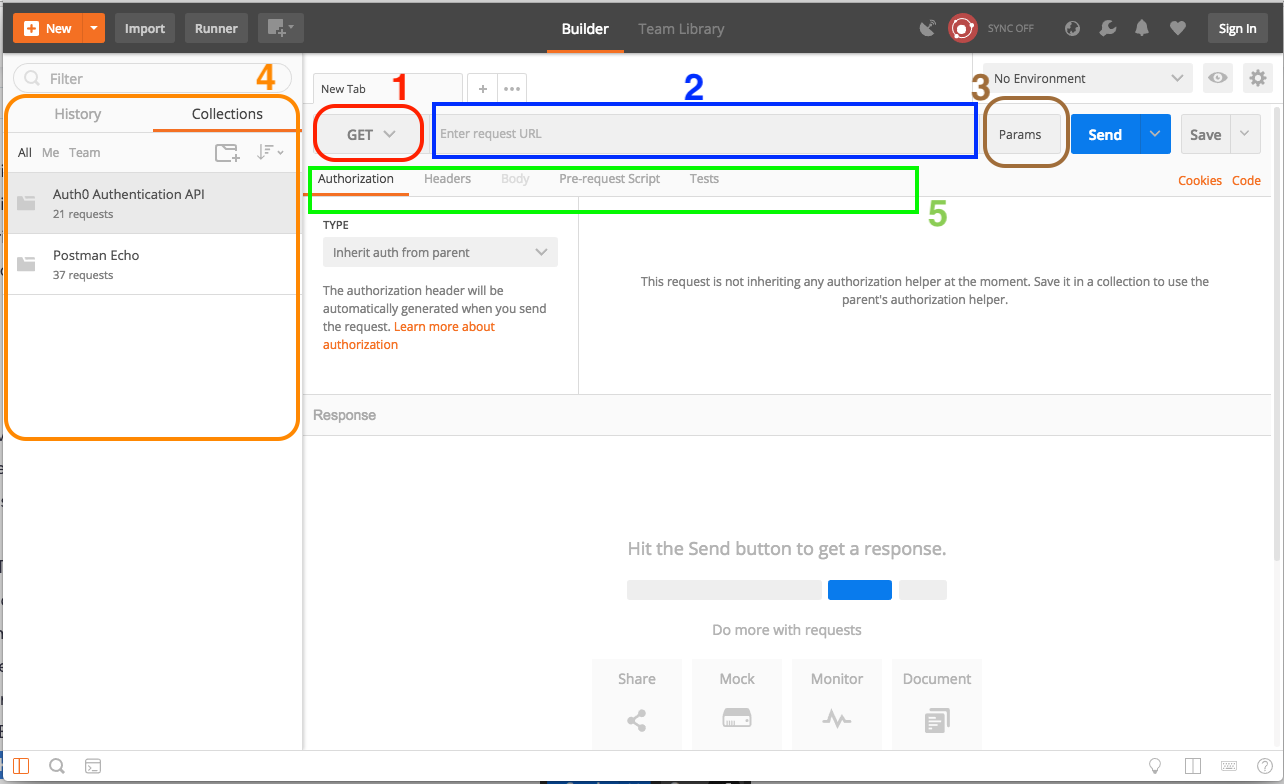Click the heart icon in header
The width and height of the screenshot is (1284, 784).
pos(1178,28)
